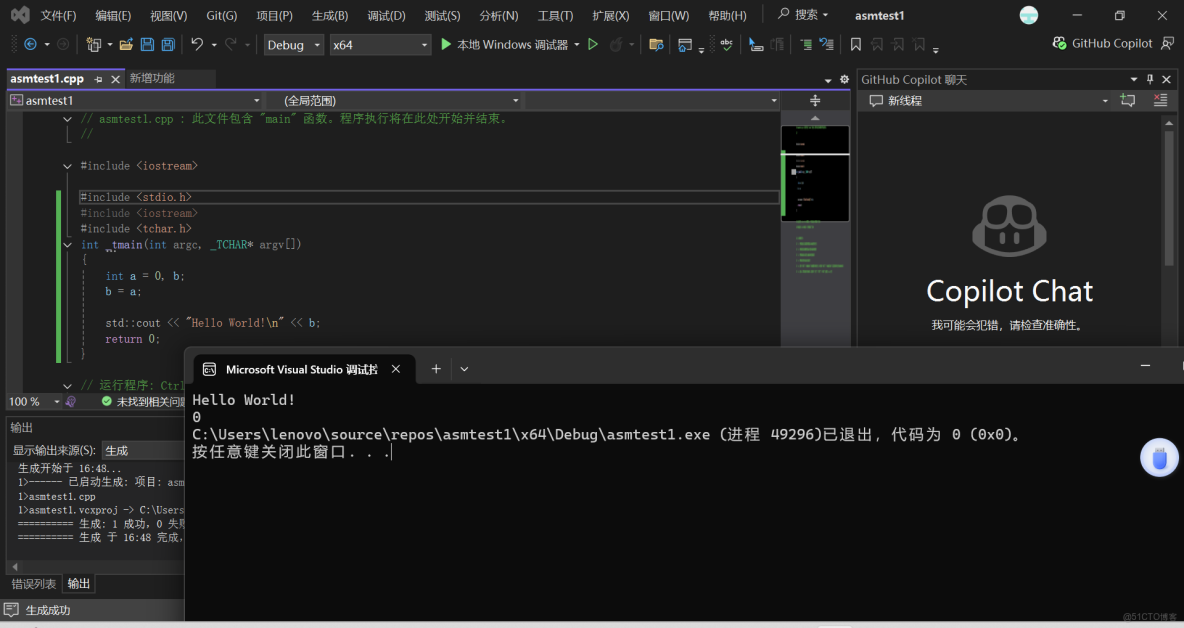
Task: Click the gear icon above the Copilot panel
Action: point(844,80)
